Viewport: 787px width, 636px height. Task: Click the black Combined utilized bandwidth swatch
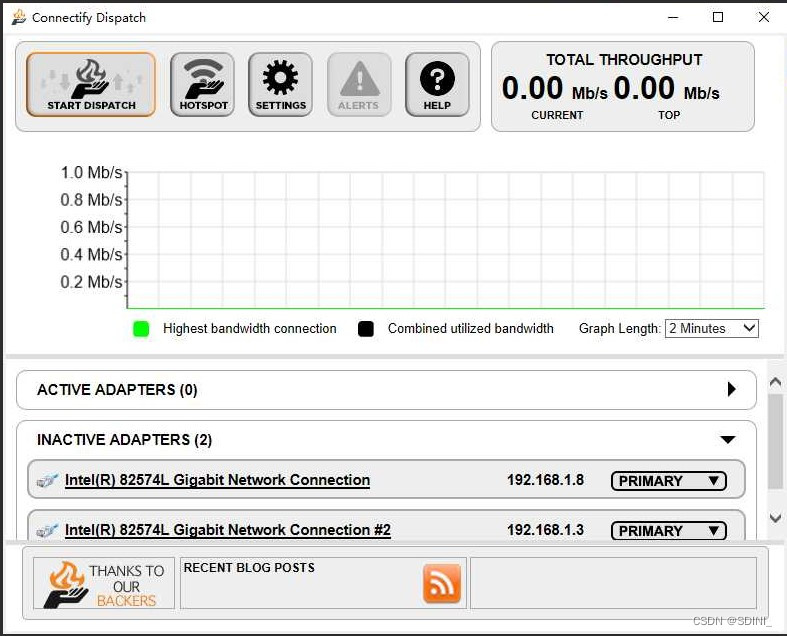[366, 329]
